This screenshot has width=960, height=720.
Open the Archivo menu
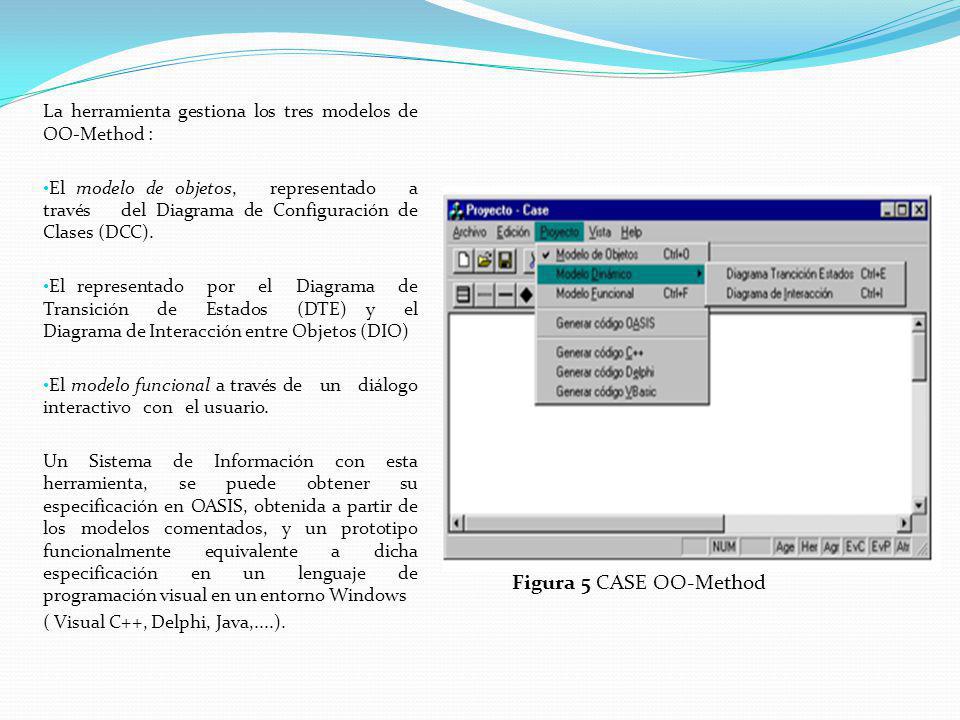pyautogui.click(x=469, y=233)
